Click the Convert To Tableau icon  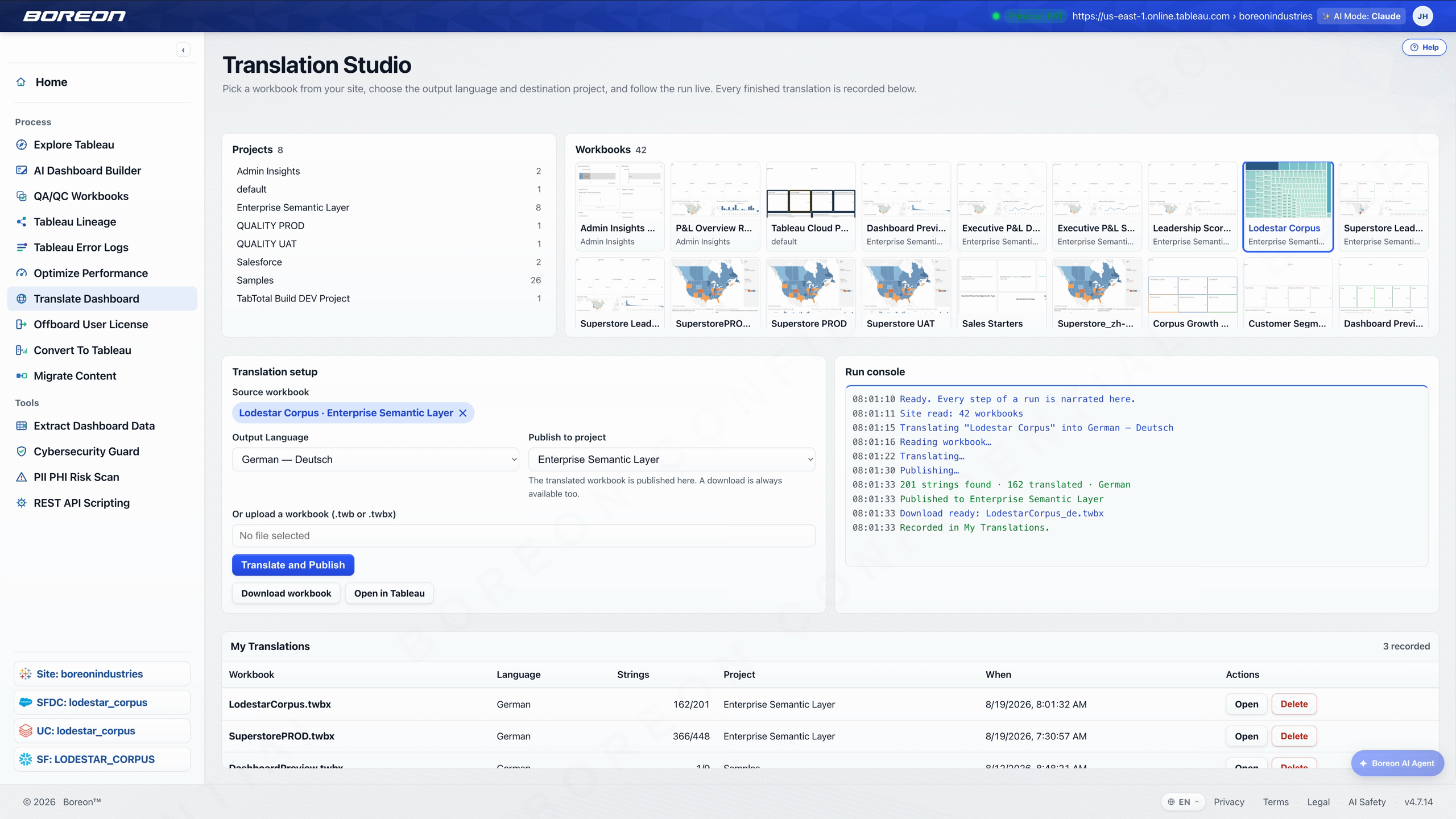click(22, 350)
